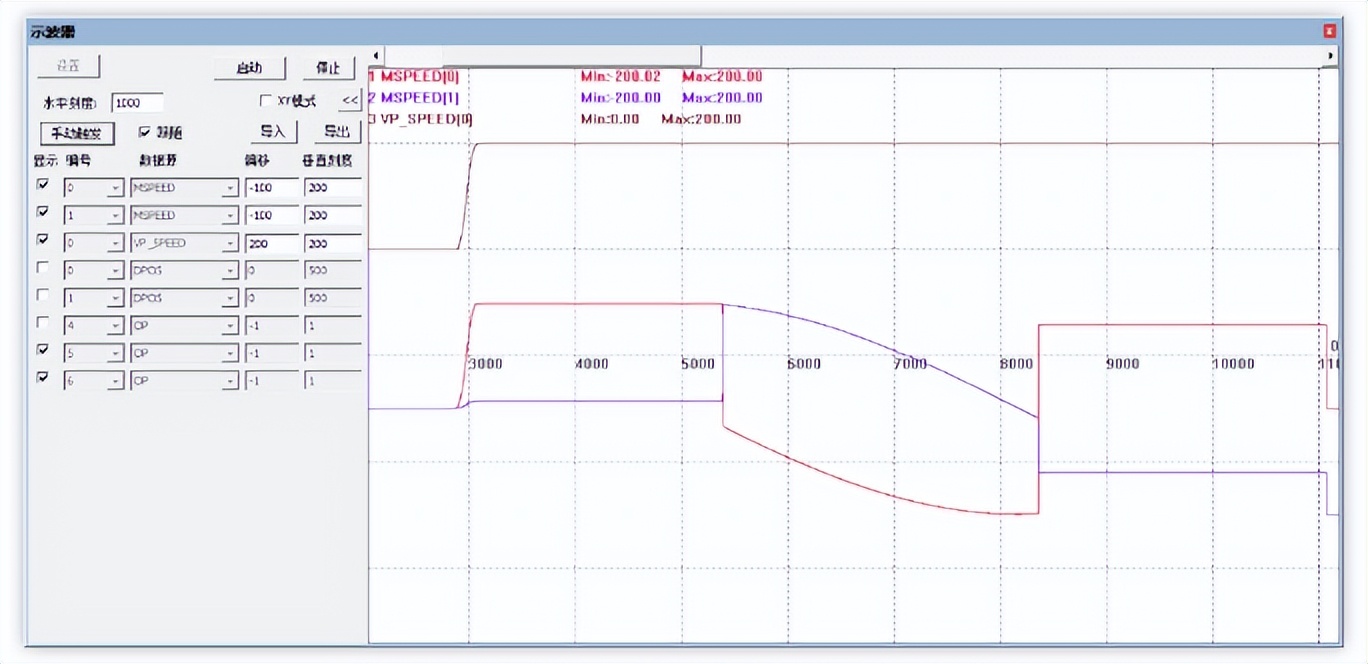Screen dimensions: 1368x664
Task: Toggle the 跟随 (follow) checkbox
Action: point(144,132)
